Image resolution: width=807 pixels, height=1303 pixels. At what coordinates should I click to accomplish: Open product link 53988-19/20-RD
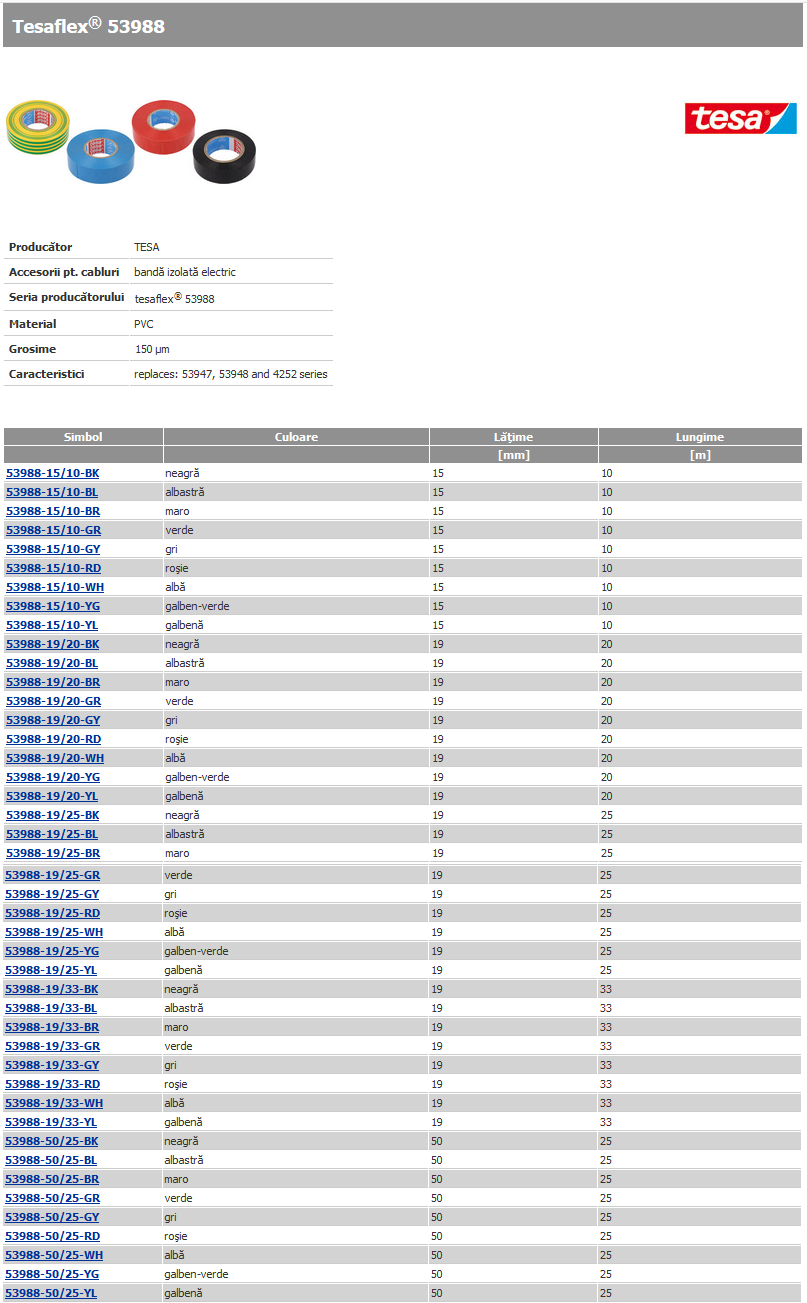click(x=53, y=739)
